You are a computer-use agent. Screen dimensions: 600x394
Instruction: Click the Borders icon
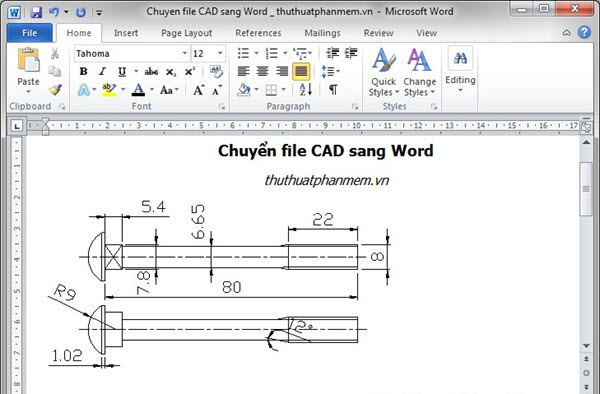(271, 90)
